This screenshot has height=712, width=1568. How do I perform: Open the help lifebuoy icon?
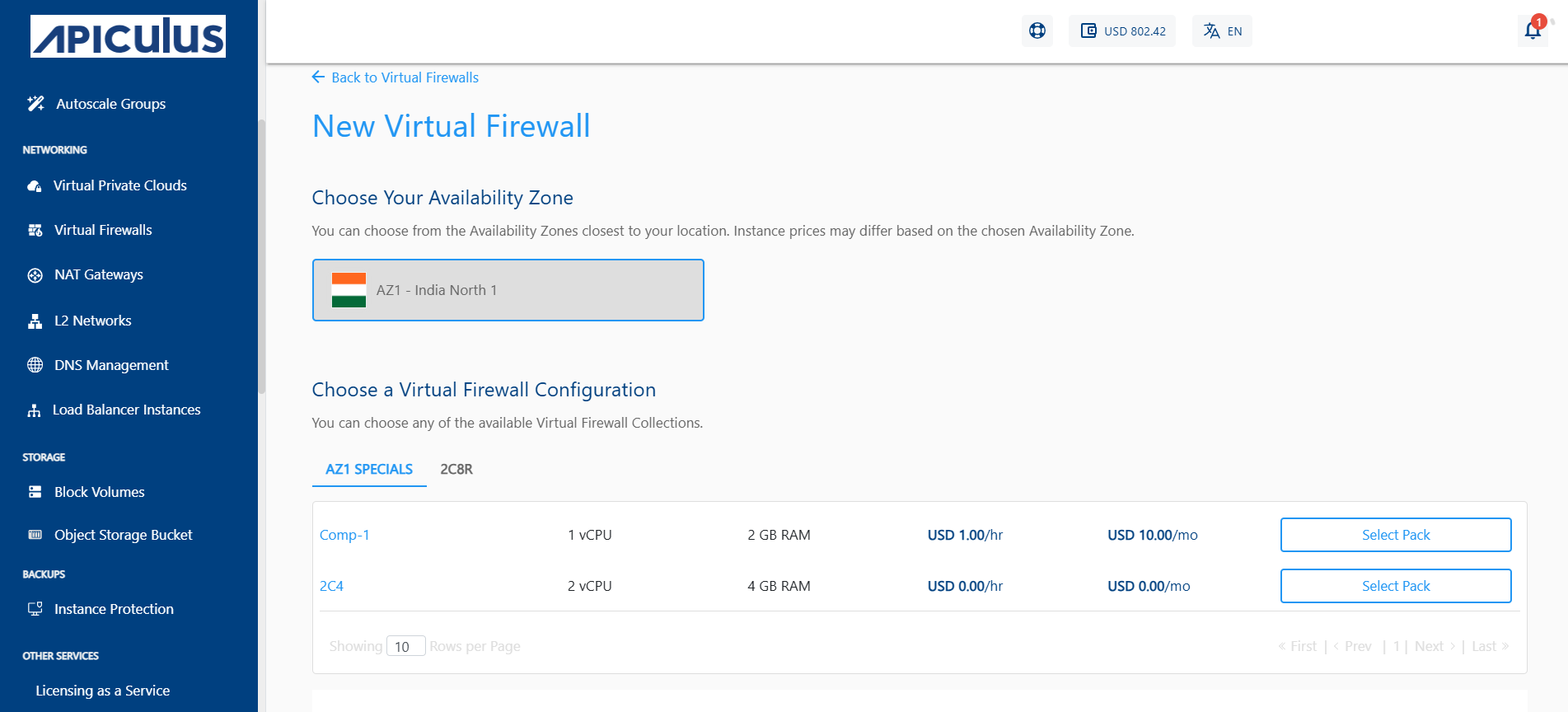pyautogui.click(x=1037, y=30)
